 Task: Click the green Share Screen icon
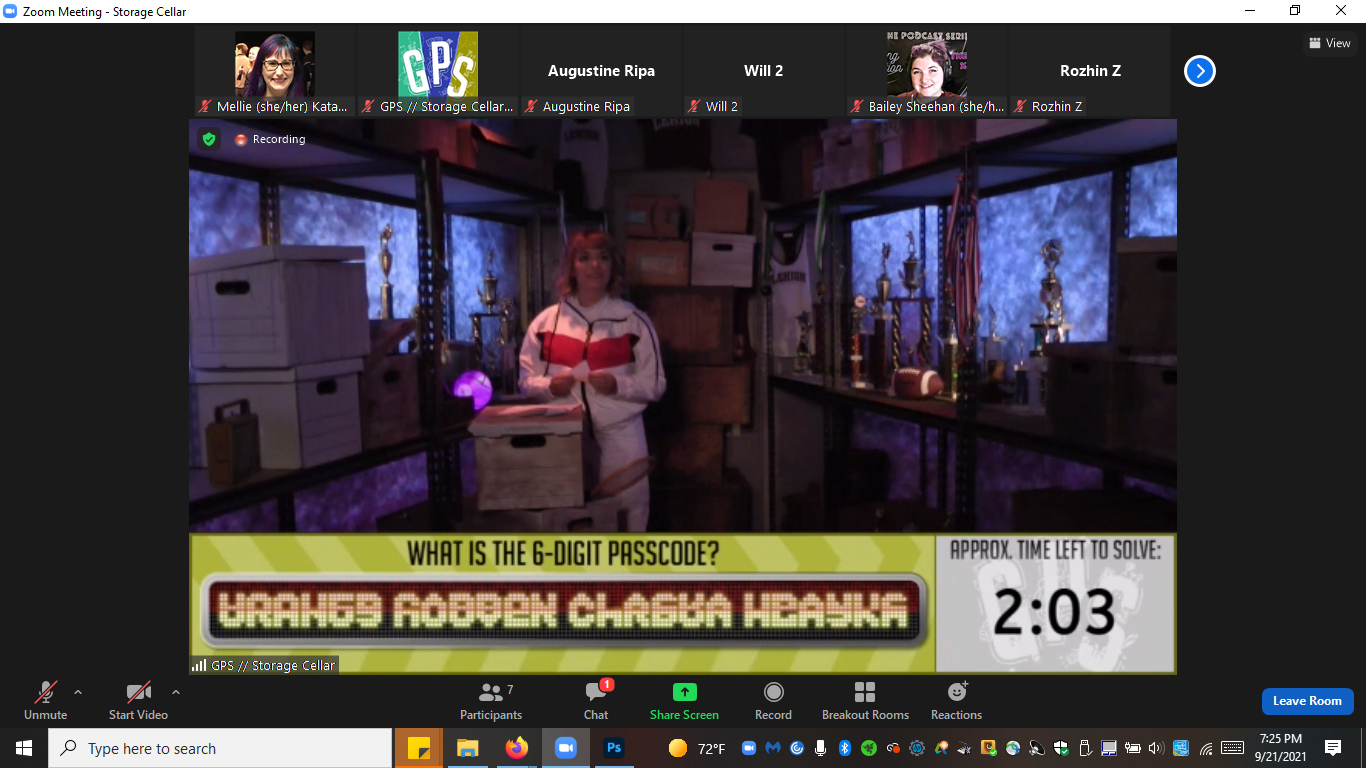(684, 692)
